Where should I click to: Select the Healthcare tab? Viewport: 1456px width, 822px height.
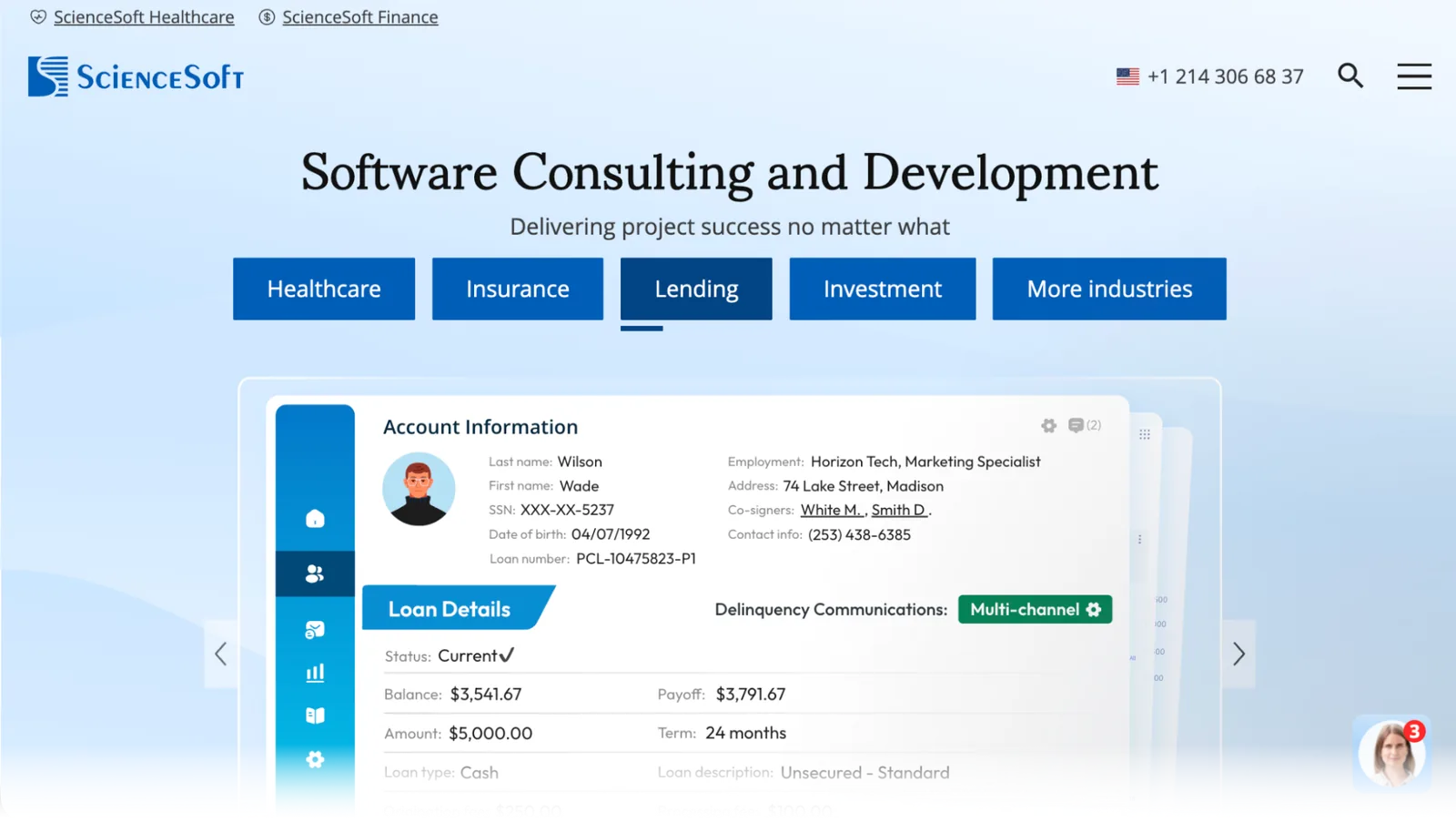pos(324,289)
